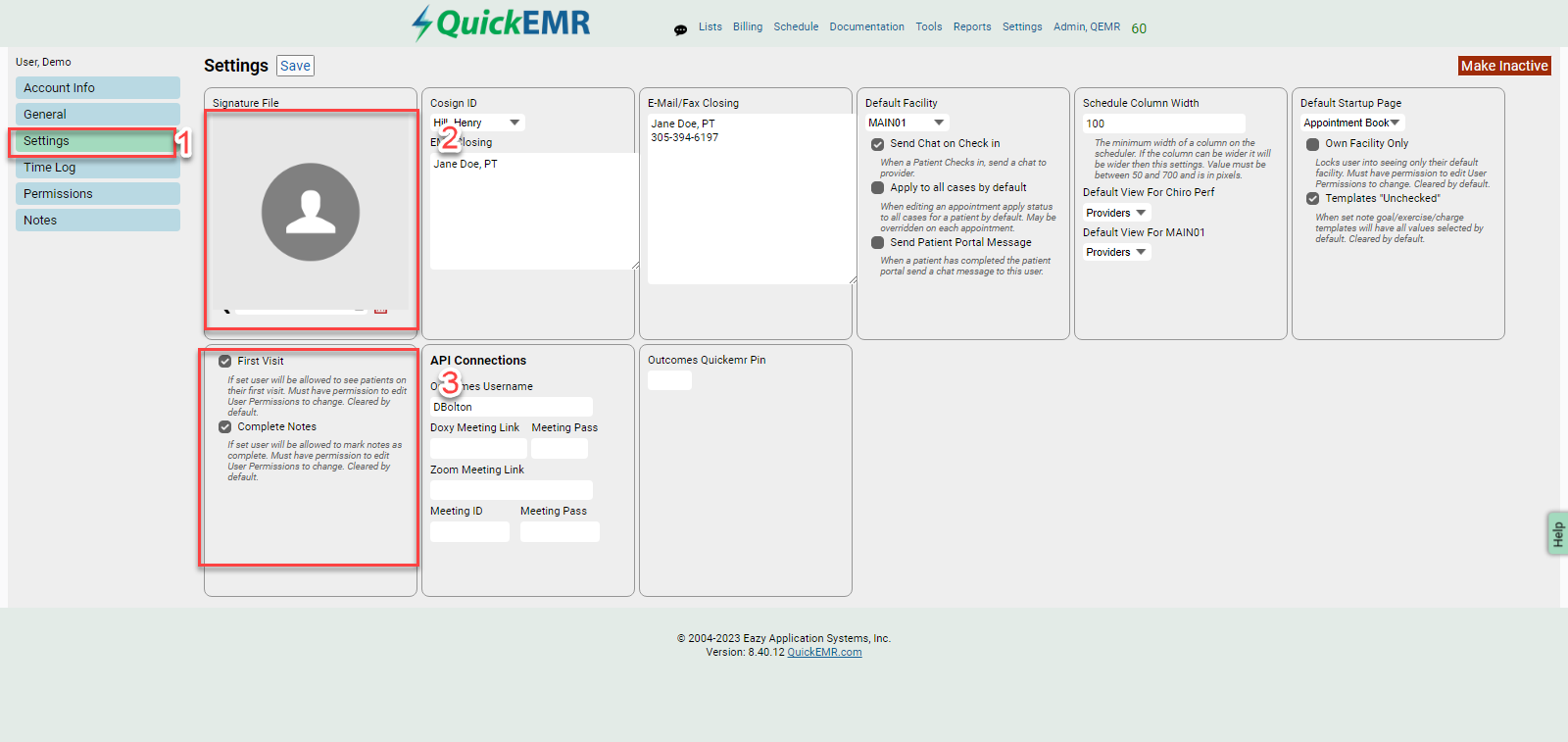Click the Zoom Meeting ID field
Screen dimensions: 1568x742
[x=469, y=531]
